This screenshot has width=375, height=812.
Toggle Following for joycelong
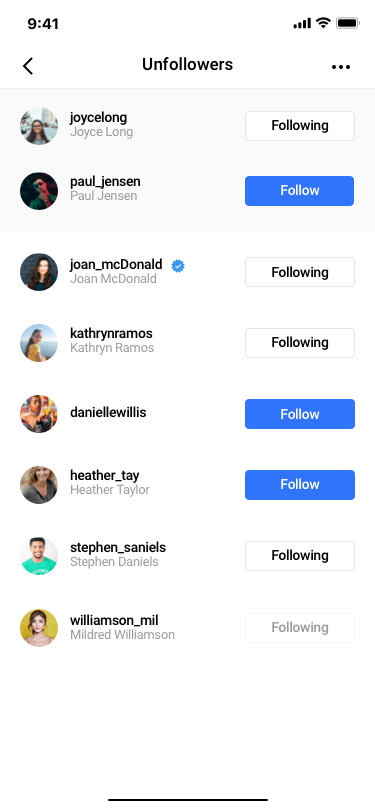(300, 126)
